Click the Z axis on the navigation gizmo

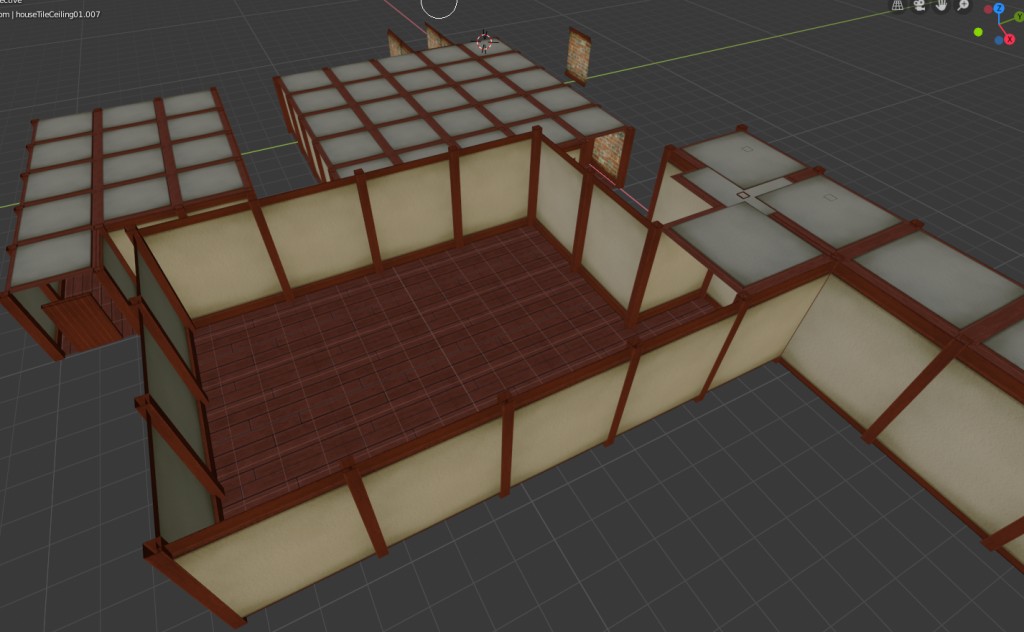pyautogui.click(x=1000, y=8)
